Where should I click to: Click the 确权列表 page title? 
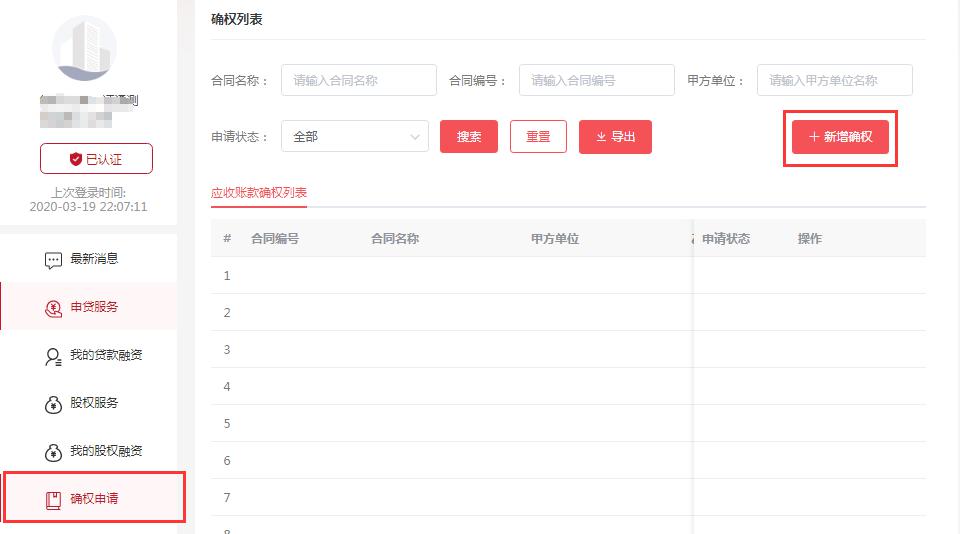point(236,20)
